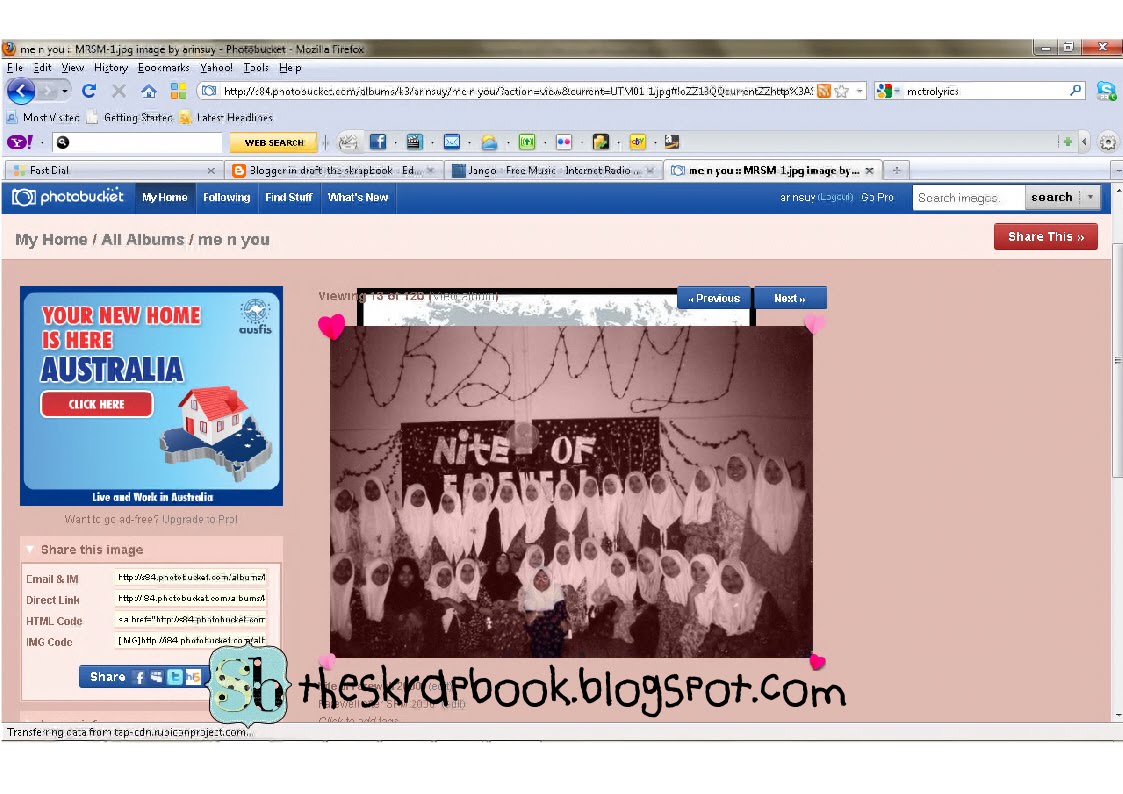Click the RSS feed icon in address bar

(824, 91)
